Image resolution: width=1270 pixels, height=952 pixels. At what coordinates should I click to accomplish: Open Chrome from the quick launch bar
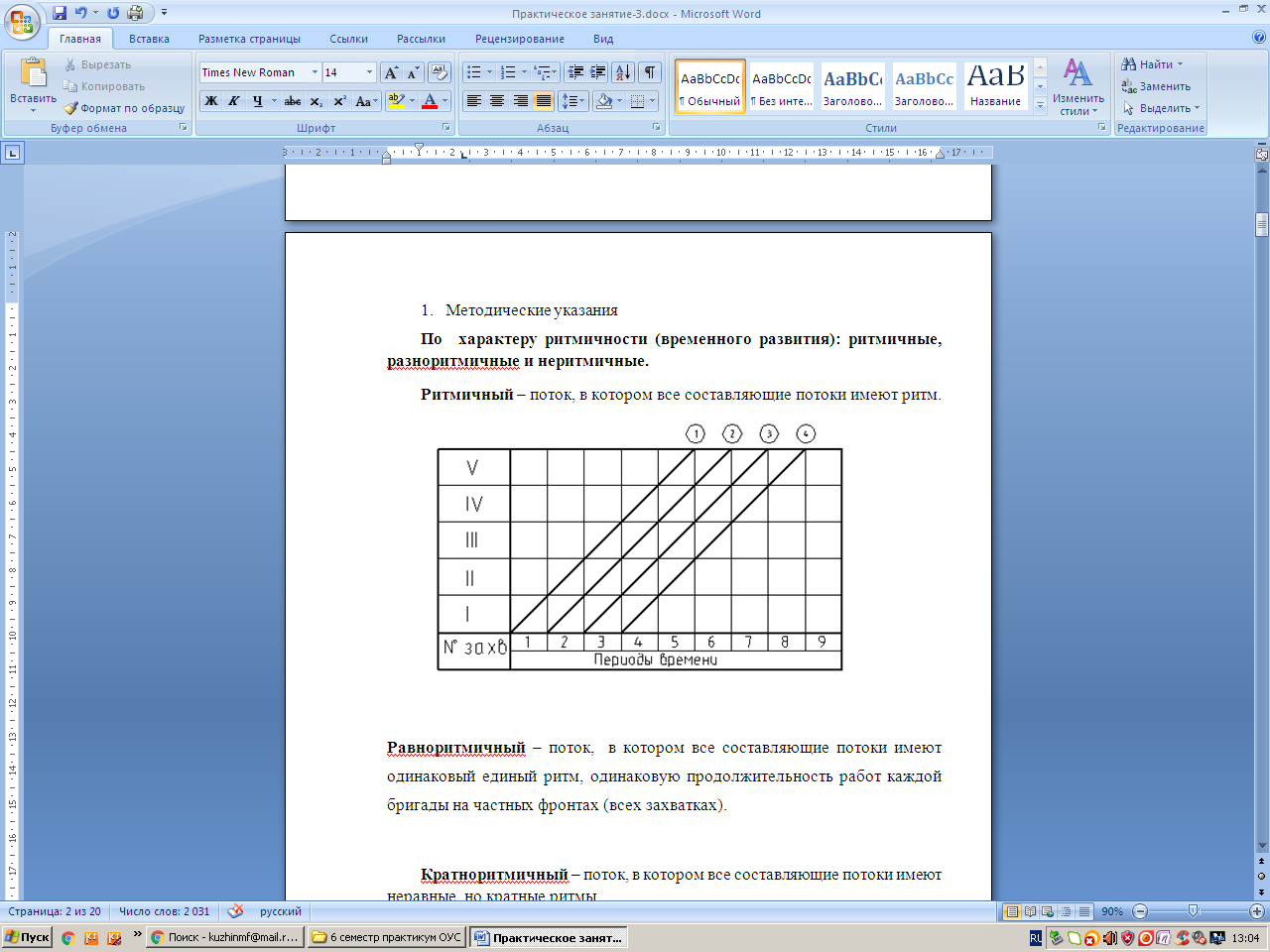tap(67, 937)
